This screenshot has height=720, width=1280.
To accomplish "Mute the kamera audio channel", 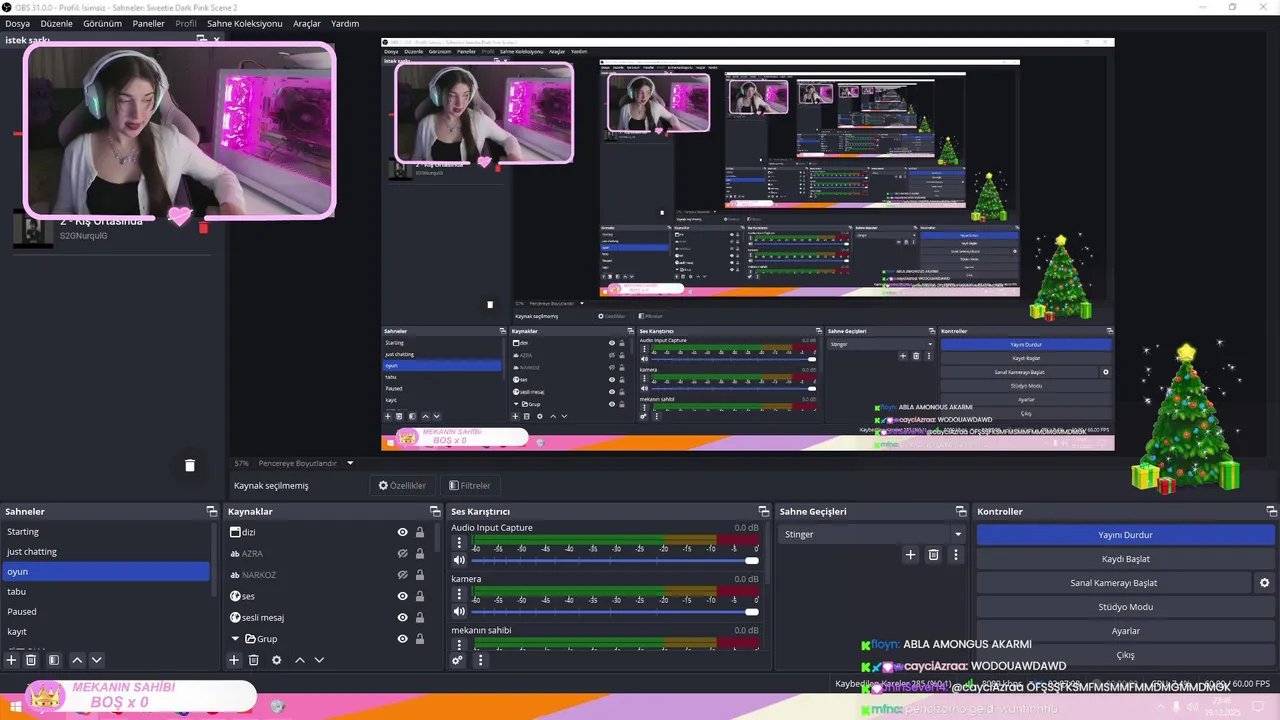I will point(460,611).
